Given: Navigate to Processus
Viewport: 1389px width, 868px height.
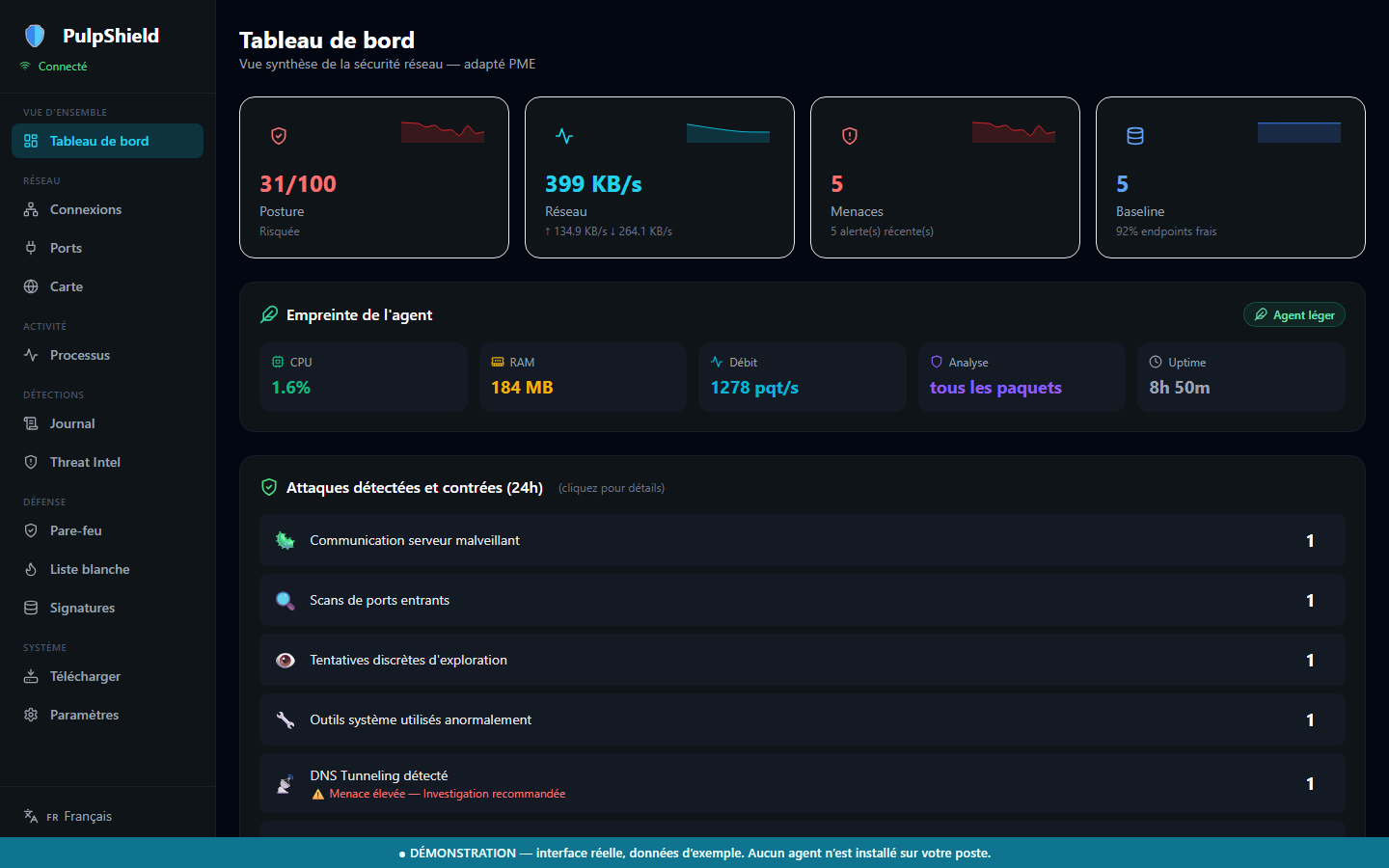Looking at the screenshot, I should [x=107, y=355].
